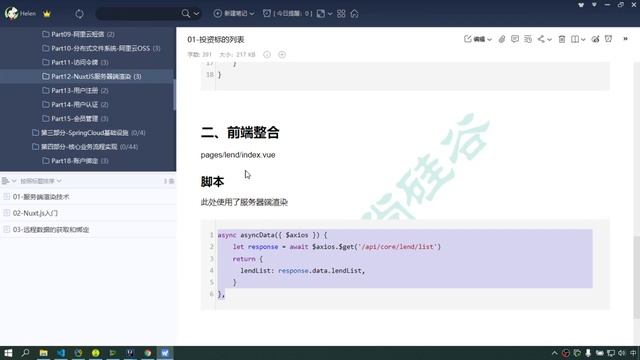
Task: Click the sync refresh icon
Action: (79, 13)
